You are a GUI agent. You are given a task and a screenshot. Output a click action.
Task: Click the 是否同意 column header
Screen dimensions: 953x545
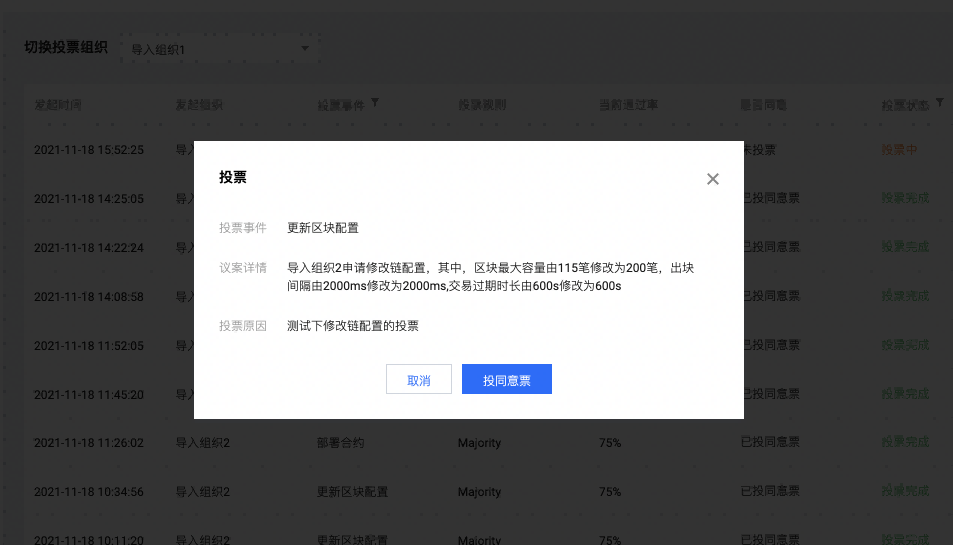coord(764,104)
